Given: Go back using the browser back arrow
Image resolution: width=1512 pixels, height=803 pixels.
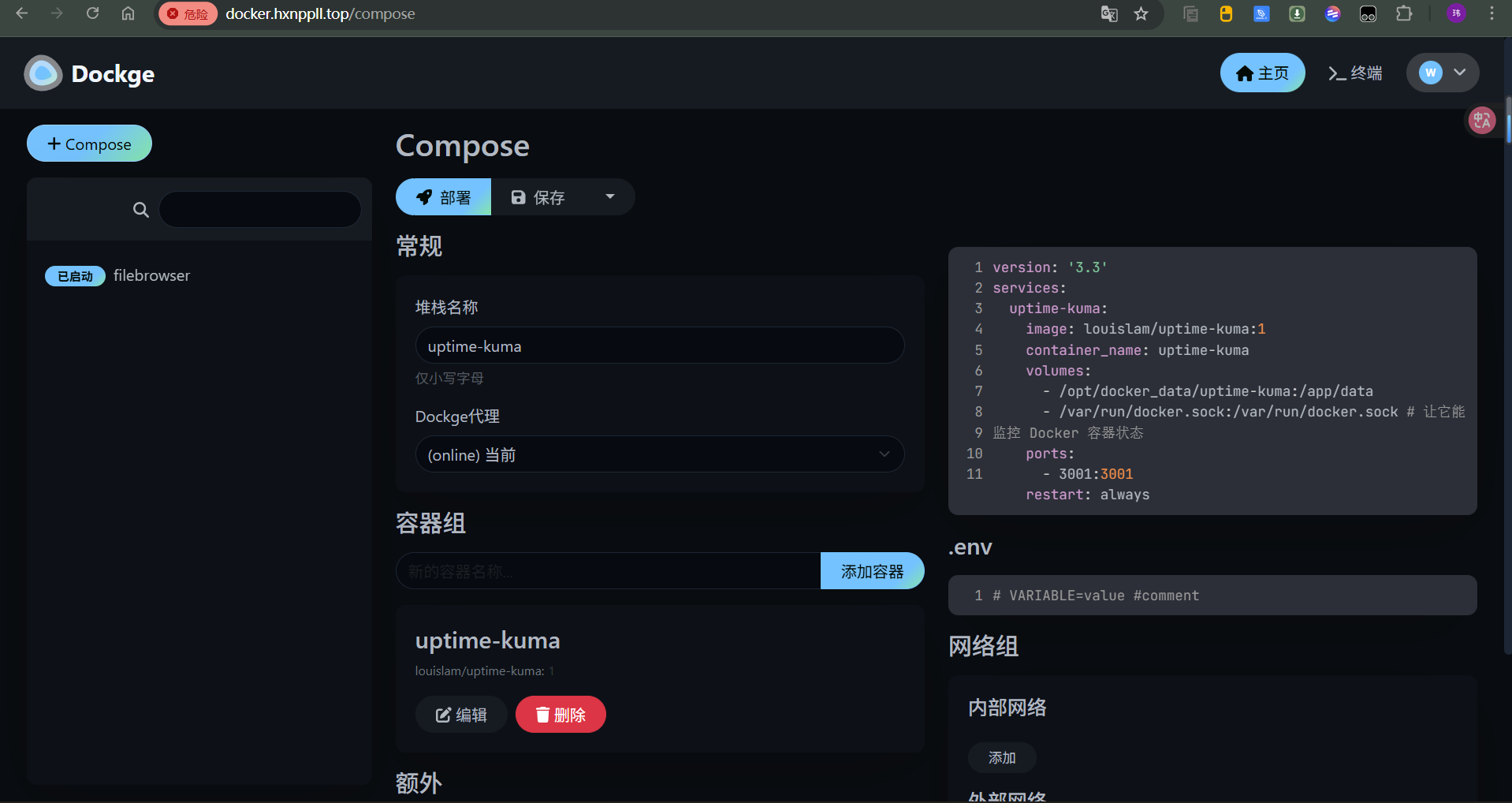Looking at the screenshot, I should tap(22, 13).
